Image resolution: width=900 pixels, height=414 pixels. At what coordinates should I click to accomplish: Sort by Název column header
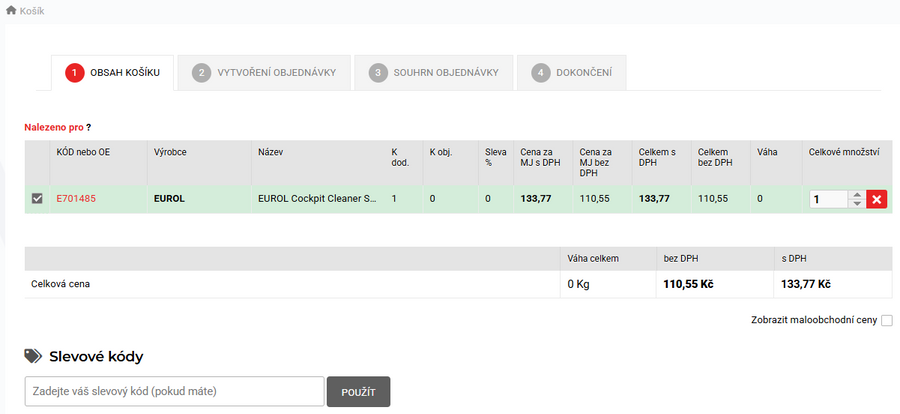271,152
